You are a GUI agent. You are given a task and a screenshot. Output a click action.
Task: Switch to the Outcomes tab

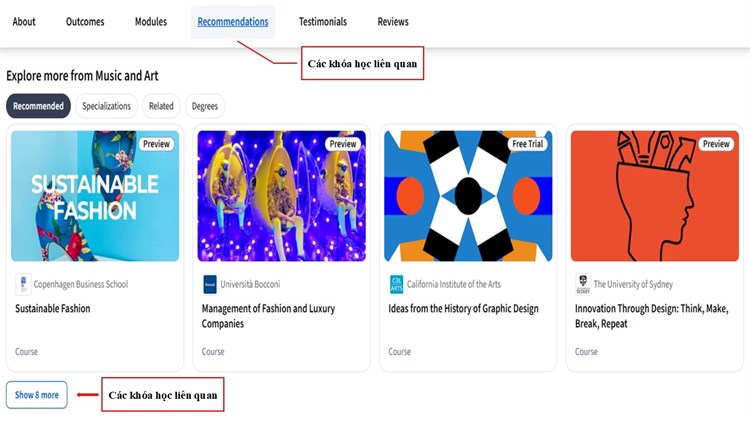85,22
